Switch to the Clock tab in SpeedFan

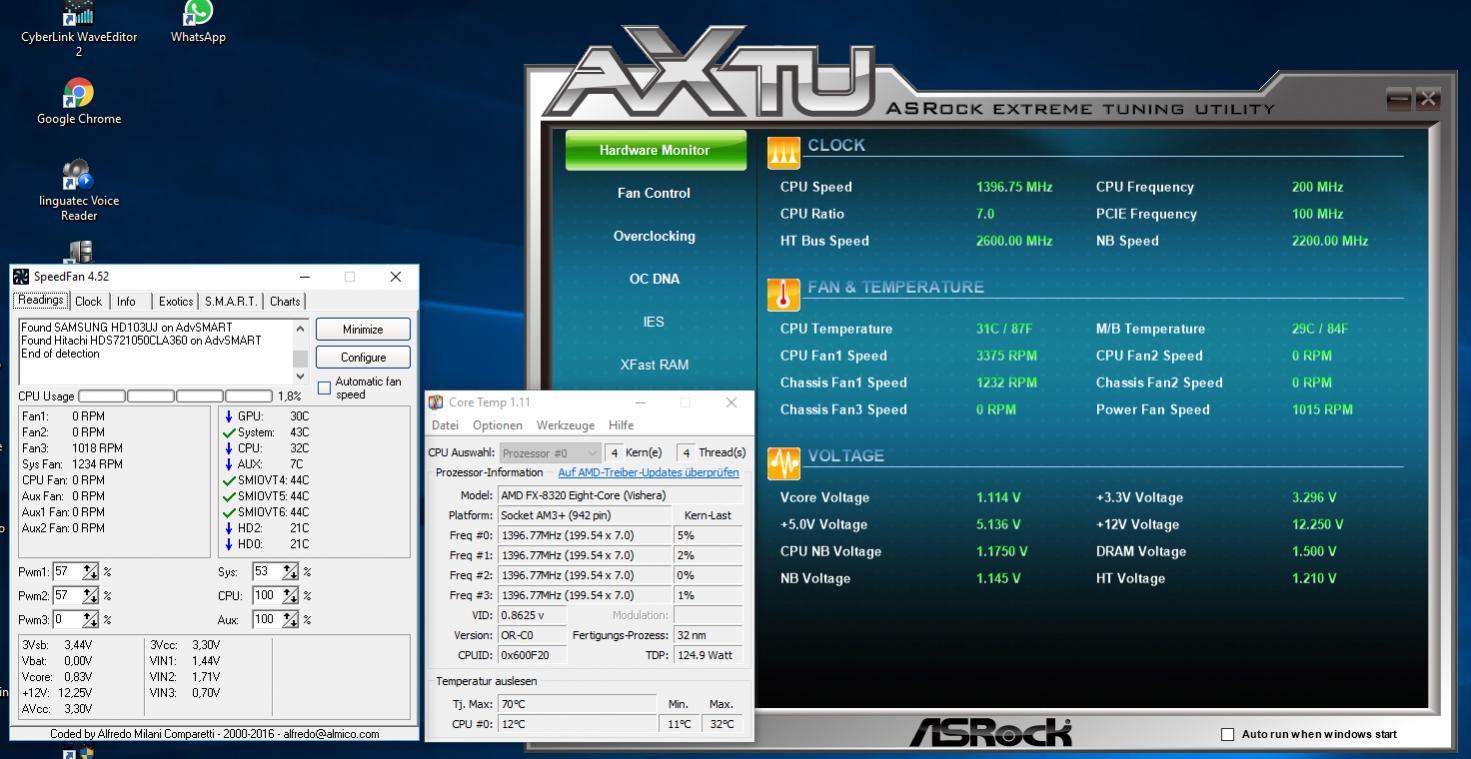click(x=88, y=301)
